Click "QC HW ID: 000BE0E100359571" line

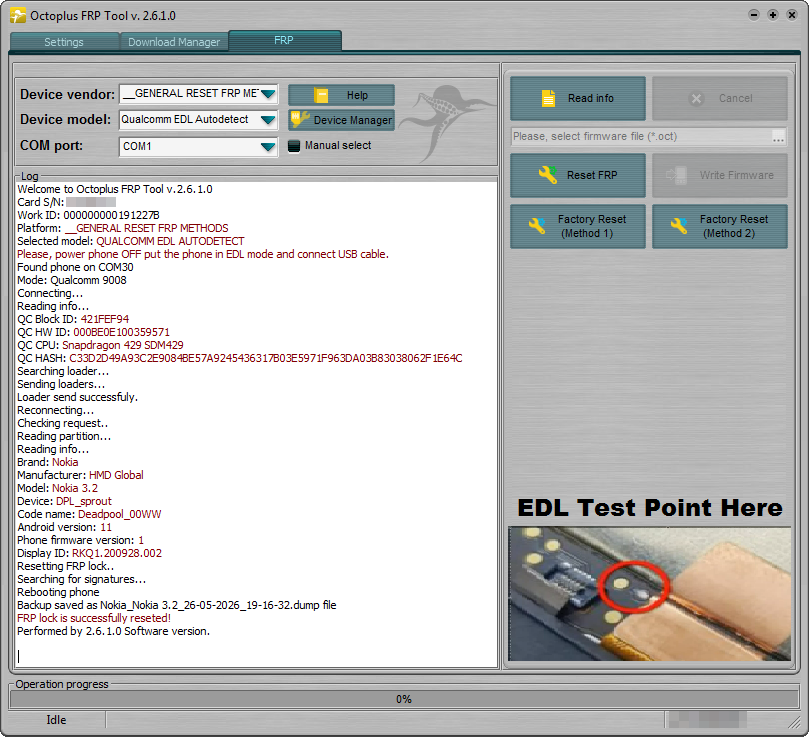[93, 332]
